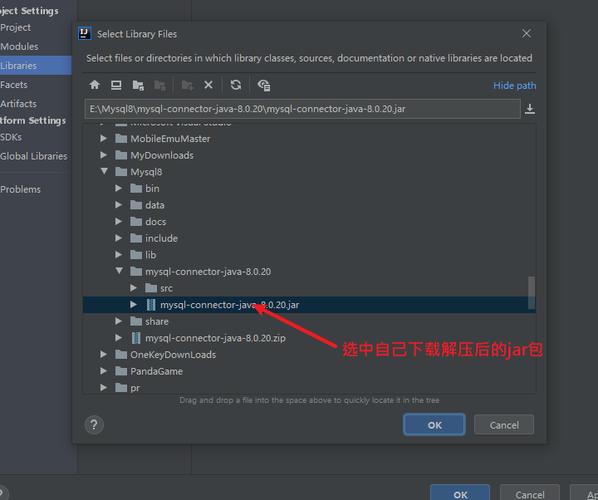
Task: Expand the bin folder
Action: 119,188
